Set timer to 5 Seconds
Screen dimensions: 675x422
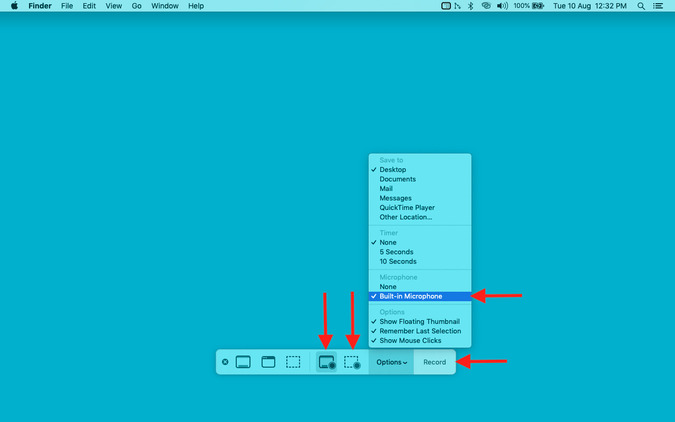coord(420,252)
